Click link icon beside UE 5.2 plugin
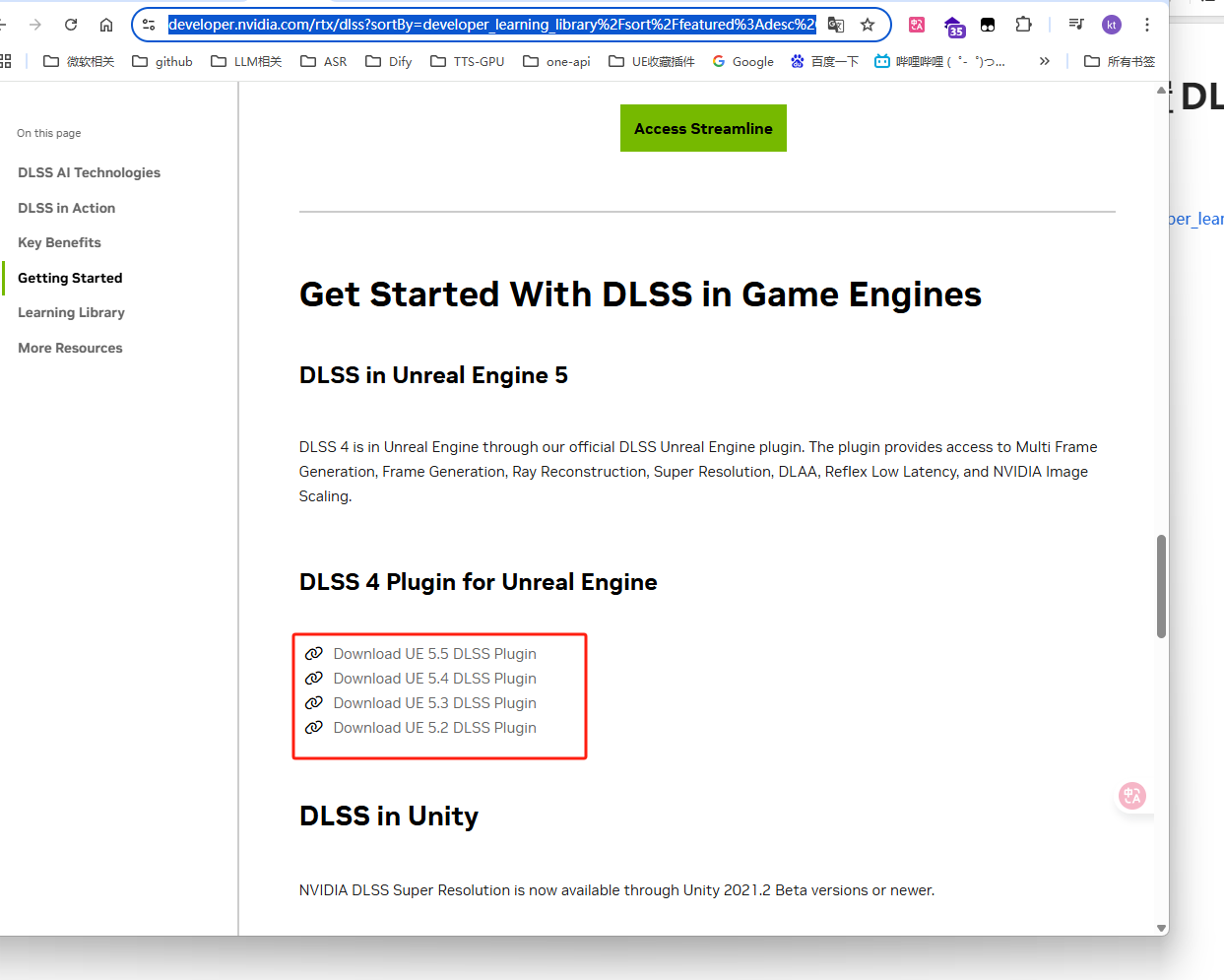This screenshot has width=1224, height=980. 314,728
